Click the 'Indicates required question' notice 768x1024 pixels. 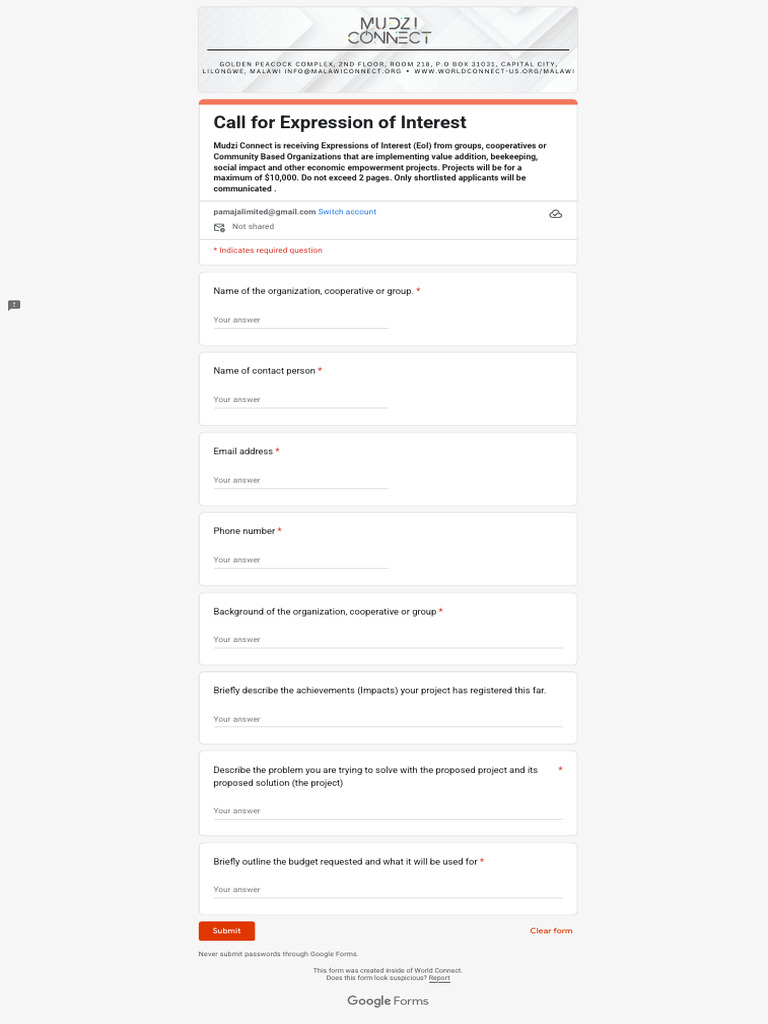coord(268,251)
